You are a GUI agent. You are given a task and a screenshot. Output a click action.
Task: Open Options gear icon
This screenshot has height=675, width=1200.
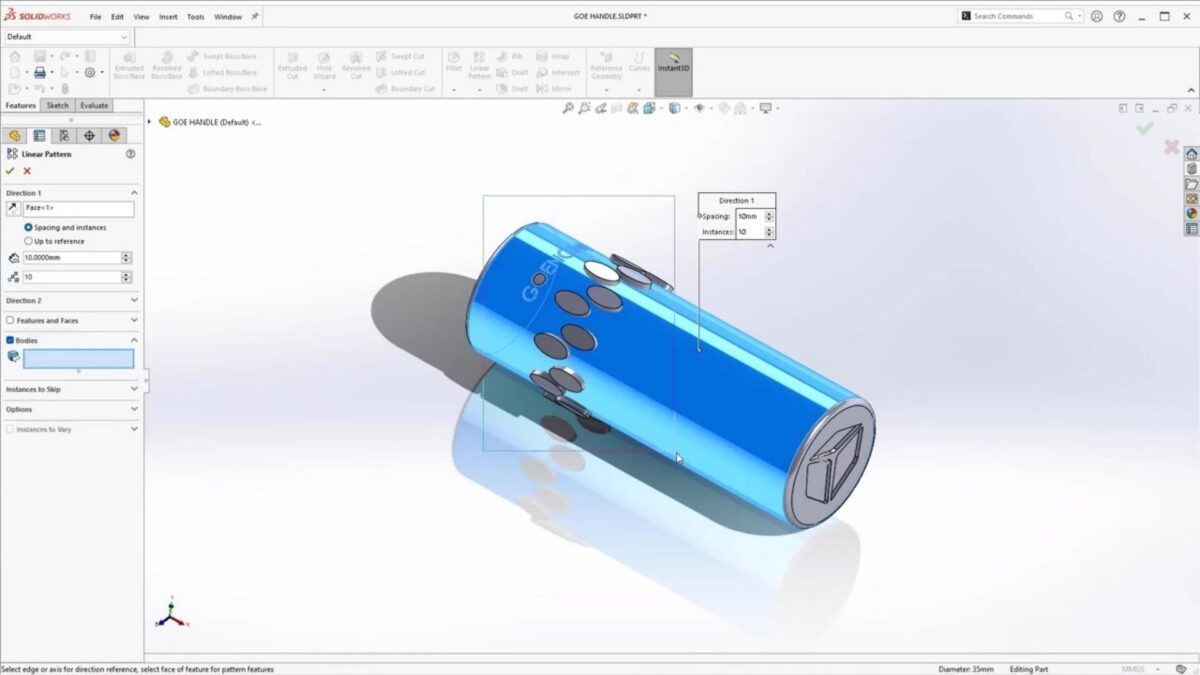point(90,72)
